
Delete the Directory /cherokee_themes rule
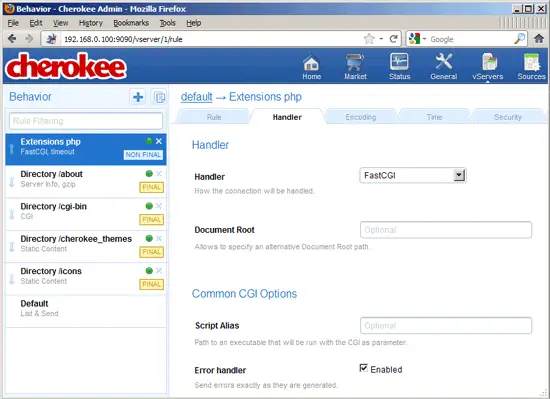pos(159,238)
